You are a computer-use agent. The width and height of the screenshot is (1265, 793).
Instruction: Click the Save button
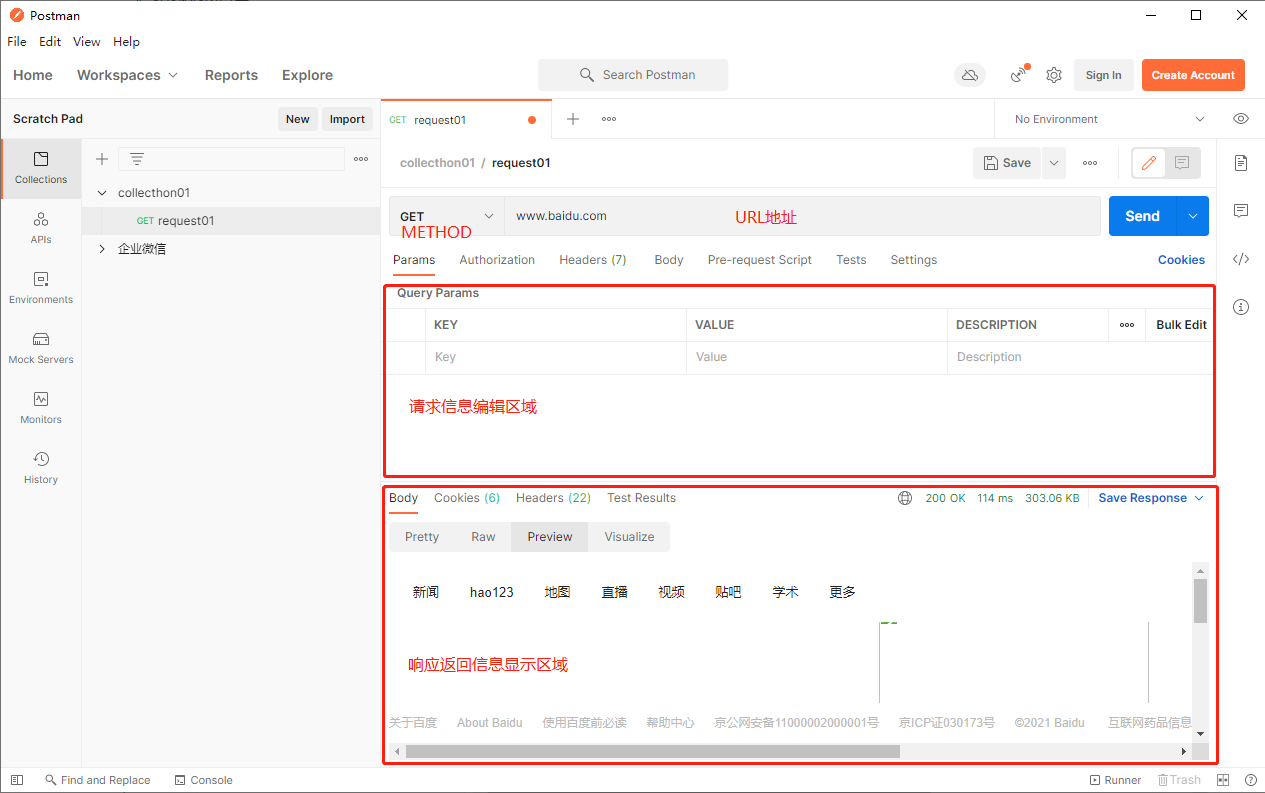pos(1007,163)
